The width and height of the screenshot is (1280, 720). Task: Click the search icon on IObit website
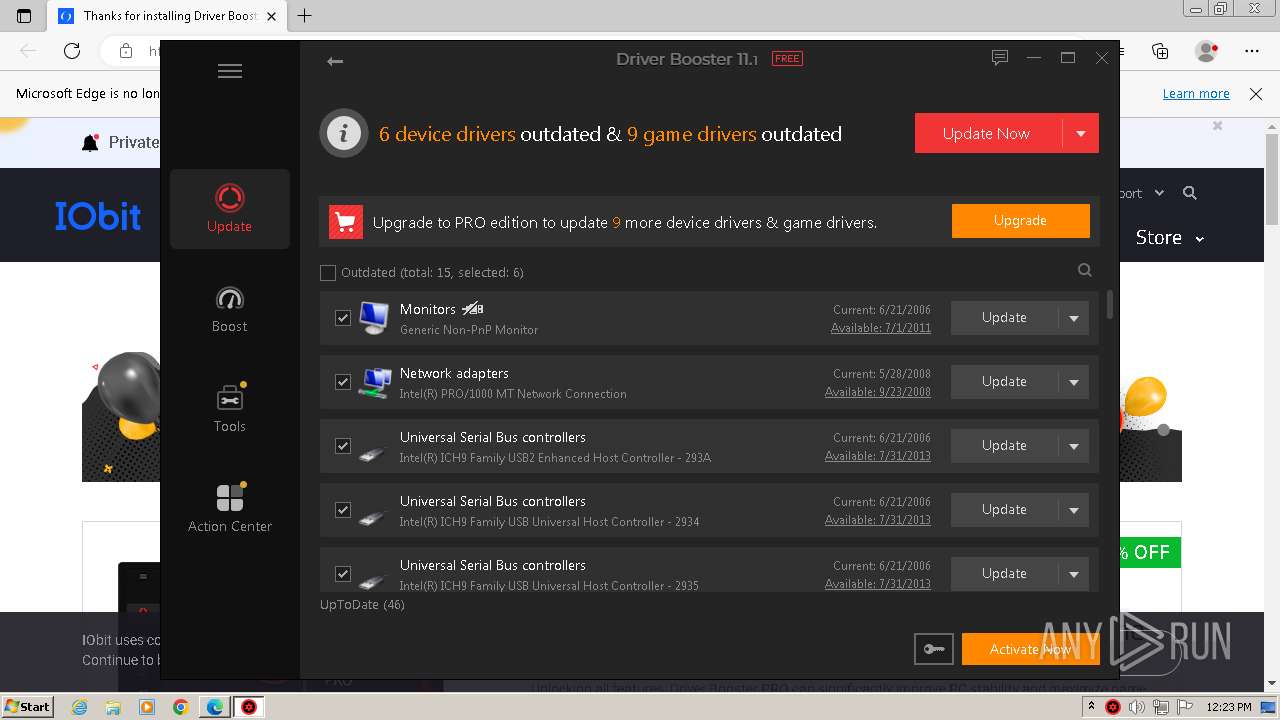(x=1190, y=193)
